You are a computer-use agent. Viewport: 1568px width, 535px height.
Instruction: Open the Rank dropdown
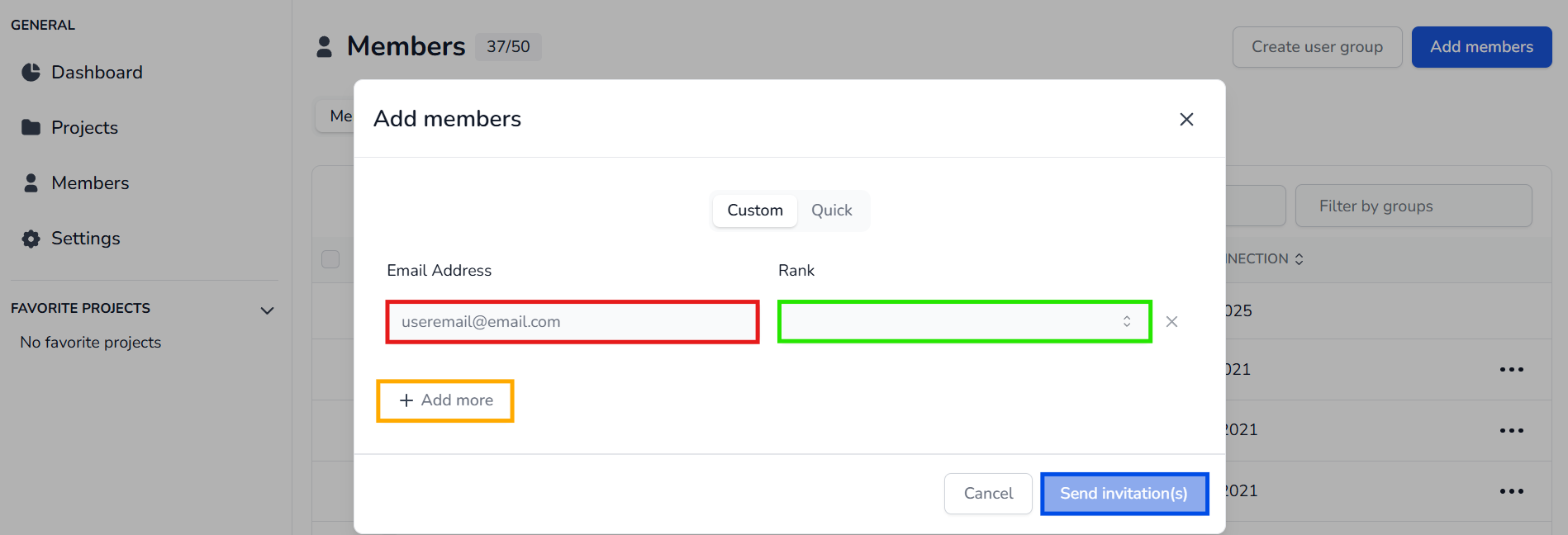964,322
